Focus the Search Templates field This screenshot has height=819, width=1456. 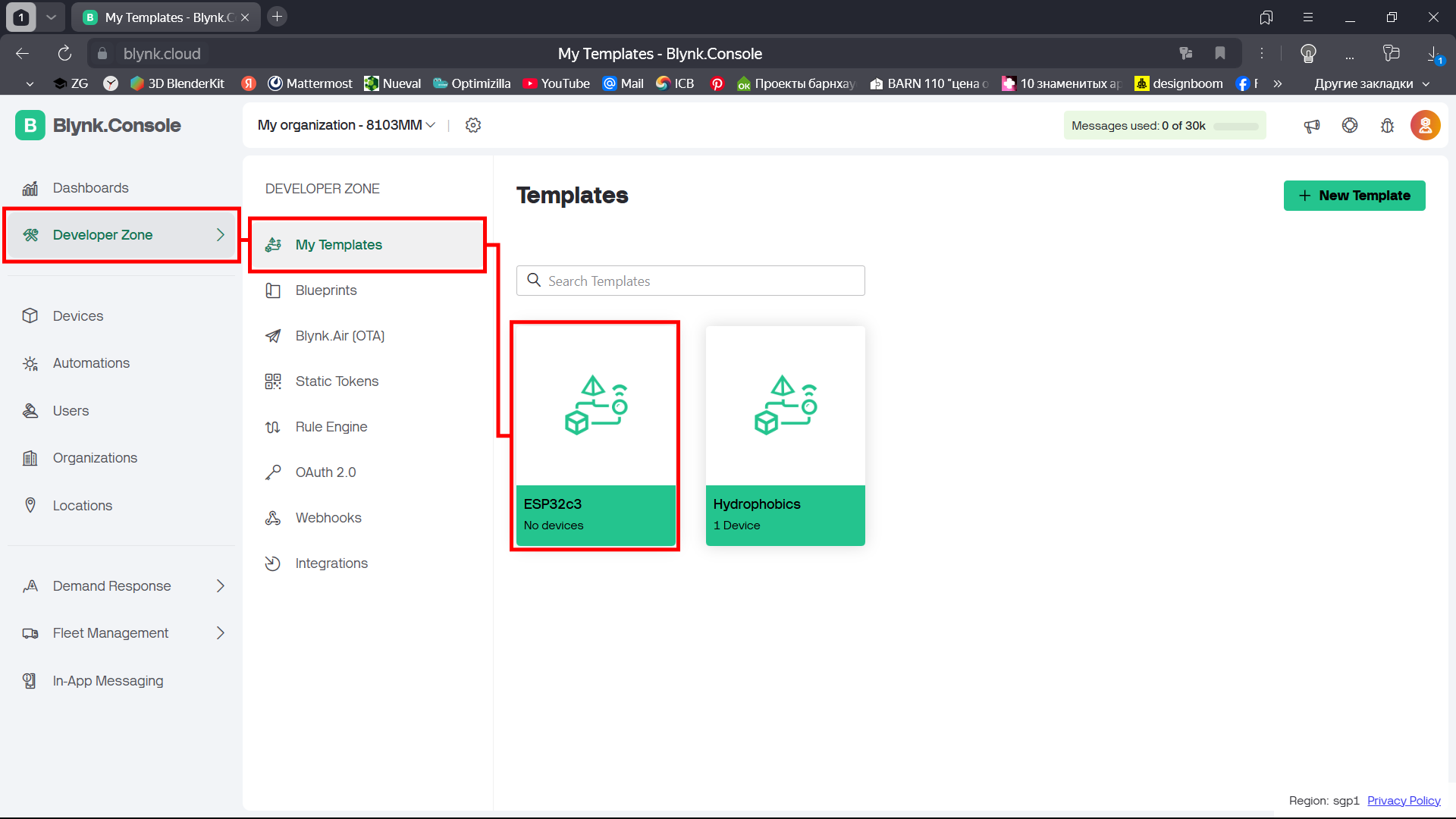click(691, 281)
